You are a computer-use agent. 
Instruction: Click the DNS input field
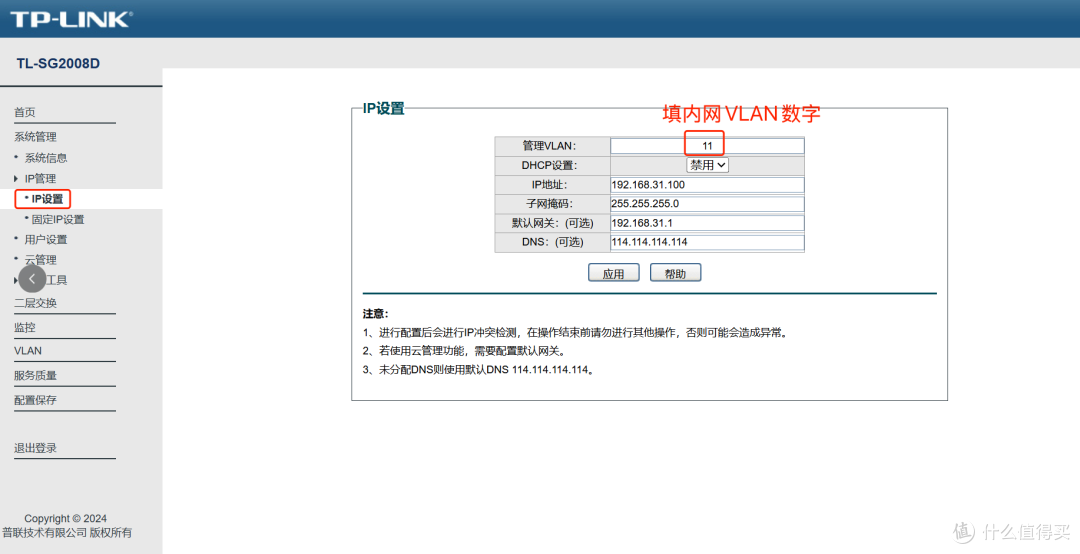coord(707,242)
